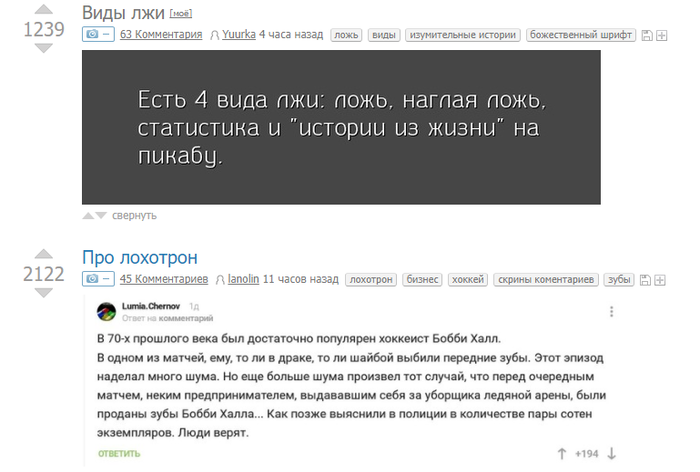Image resolution: width=700 pixels, height=472 pixels.
Task: Visit Yuurka user profile
Action: [x=239, y=34]
